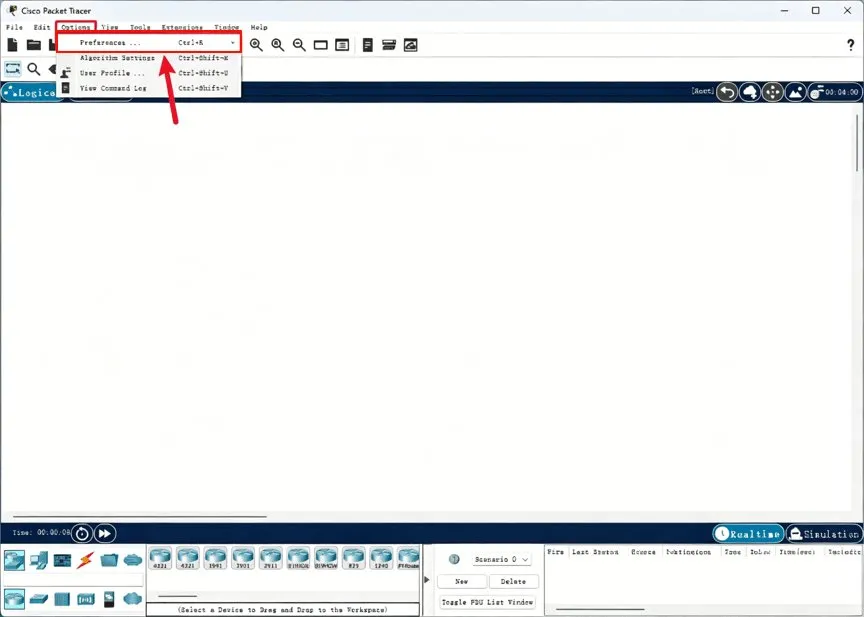Open the Extensions menu
The width and height of the screenshot is (864, 617).
[x=182, y=27]
